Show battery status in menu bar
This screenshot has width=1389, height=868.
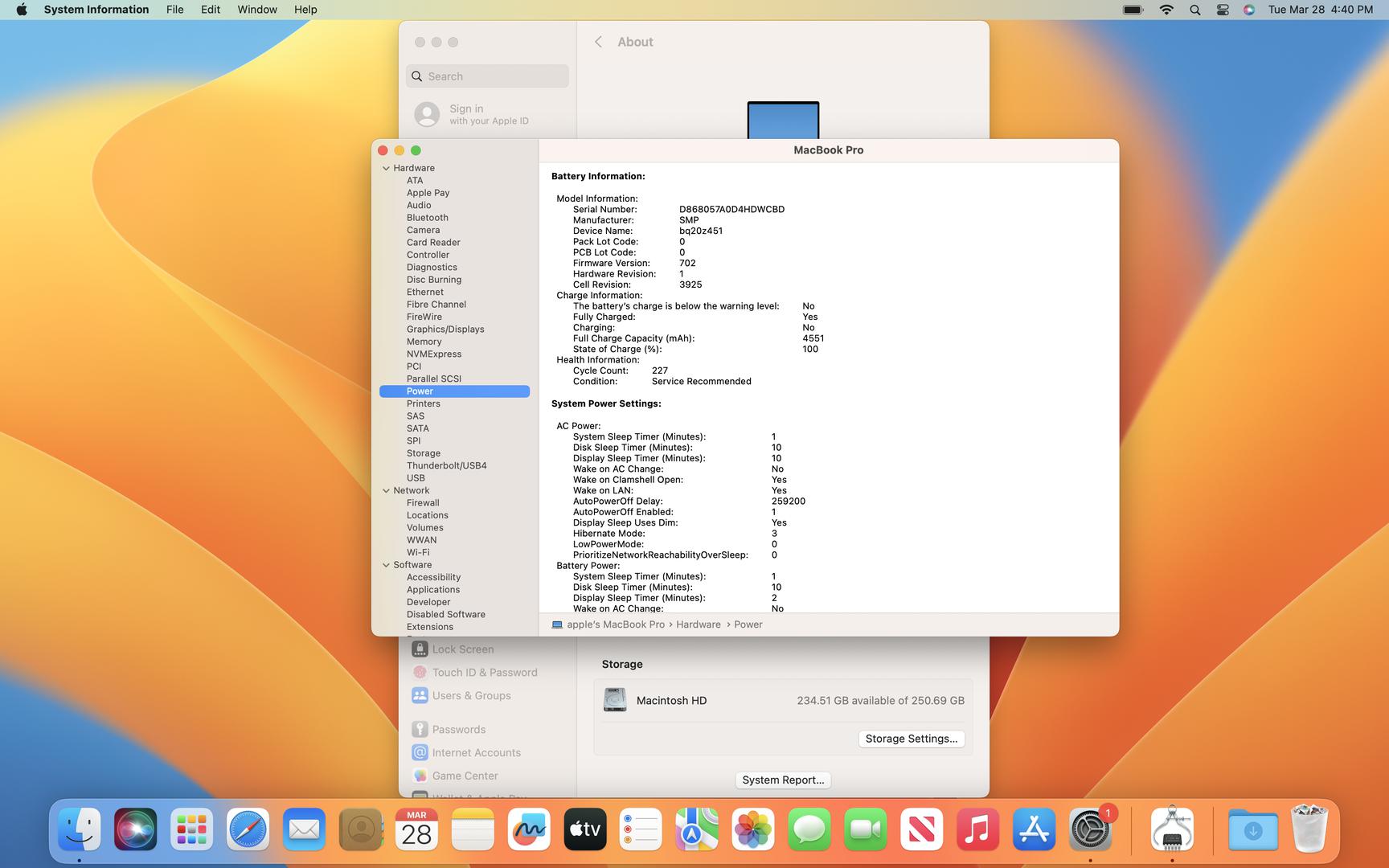point(1133,10)
